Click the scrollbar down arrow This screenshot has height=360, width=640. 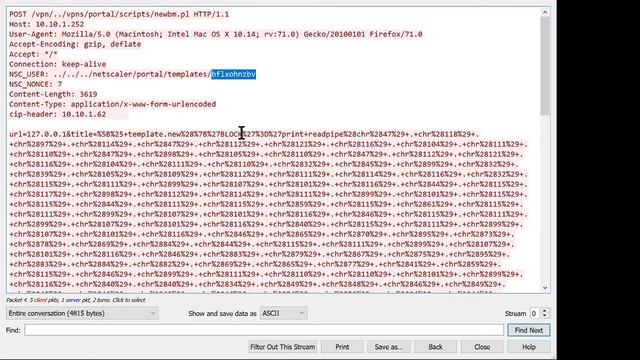[545, 288]
